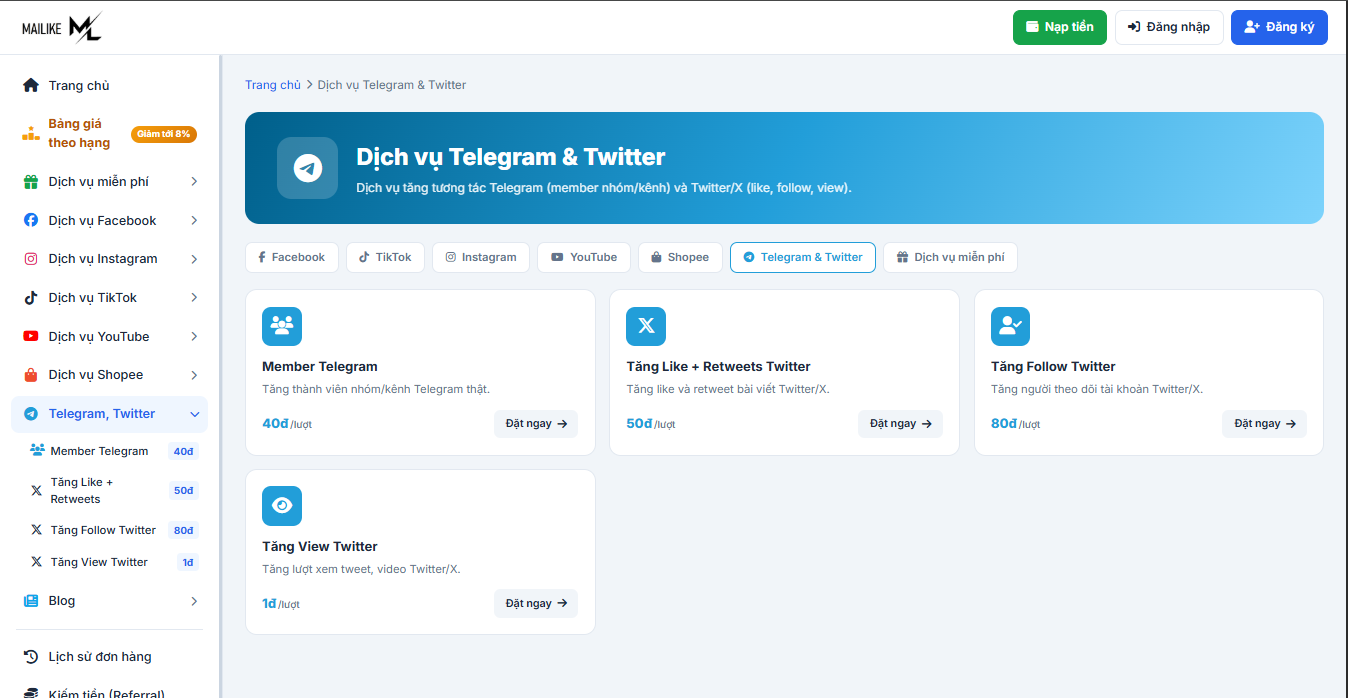
Task: Collapse the Telegram, Twitter sidebar section chevron
Action: (194, 414)
